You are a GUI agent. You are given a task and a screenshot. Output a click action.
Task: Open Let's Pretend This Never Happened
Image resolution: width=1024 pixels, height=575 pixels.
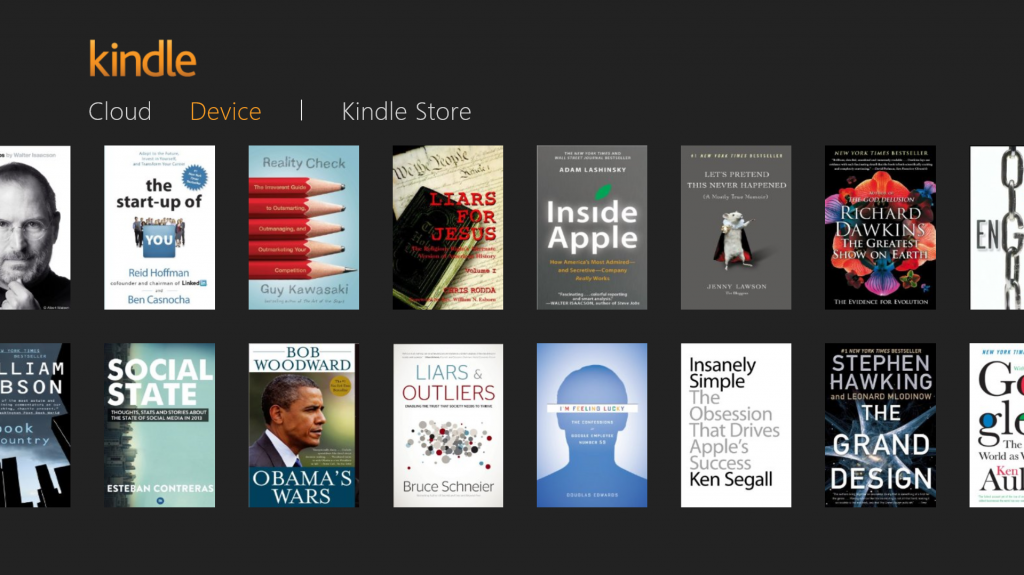click(x=736, y=227)
